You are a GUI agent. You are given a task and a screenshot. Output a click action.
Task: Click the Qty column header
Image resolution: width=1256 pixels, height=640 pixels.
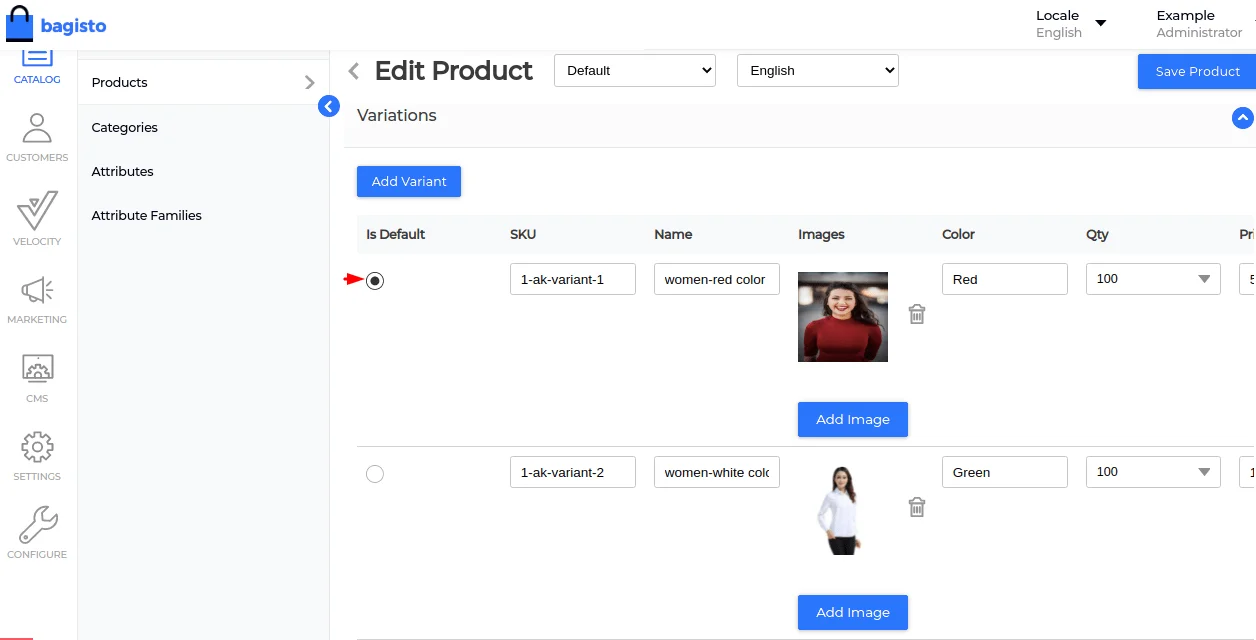(1097, 234)
